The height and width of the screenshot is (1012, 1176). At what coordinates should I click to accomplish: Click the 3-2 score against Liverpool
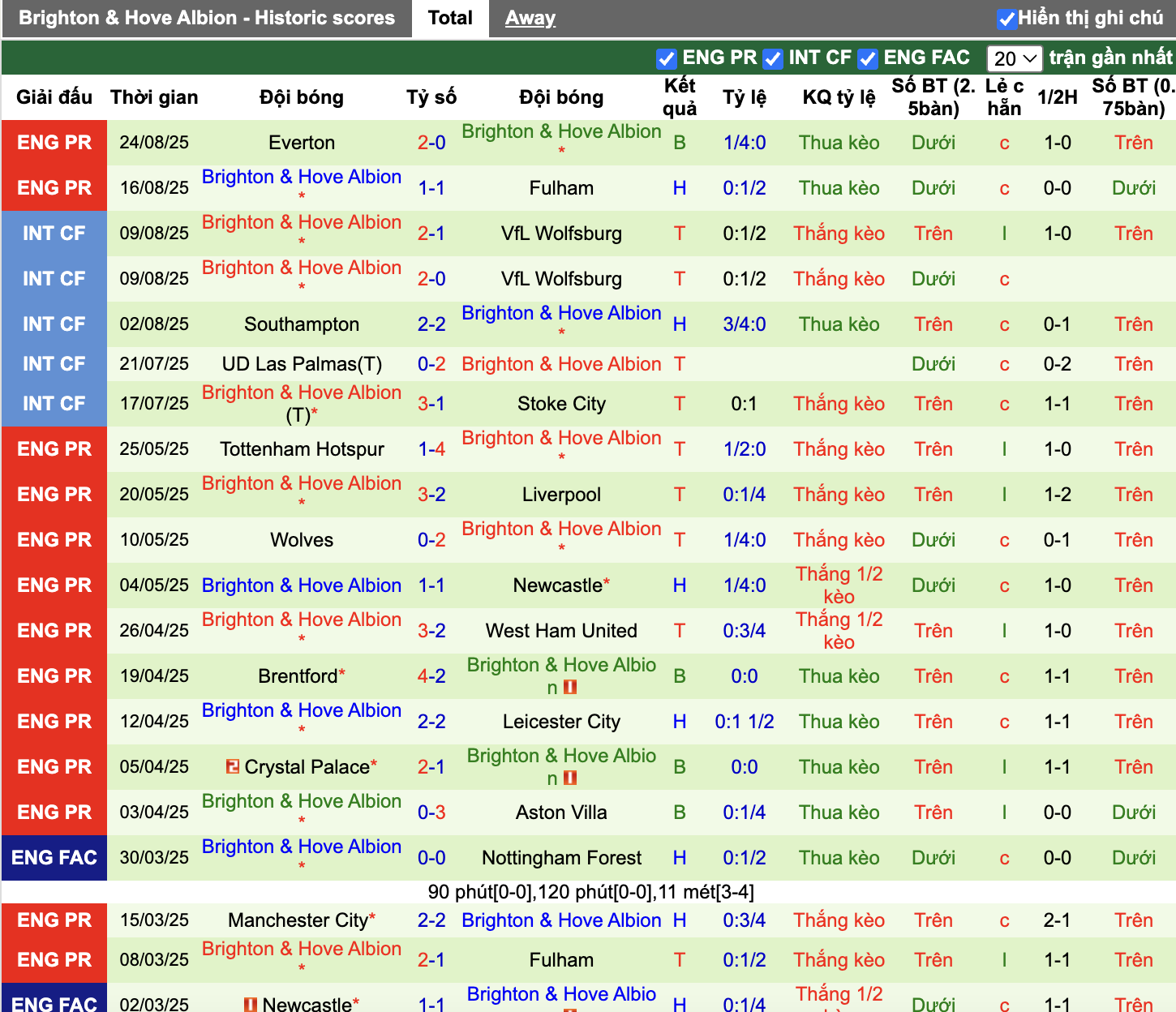point(431,495)
